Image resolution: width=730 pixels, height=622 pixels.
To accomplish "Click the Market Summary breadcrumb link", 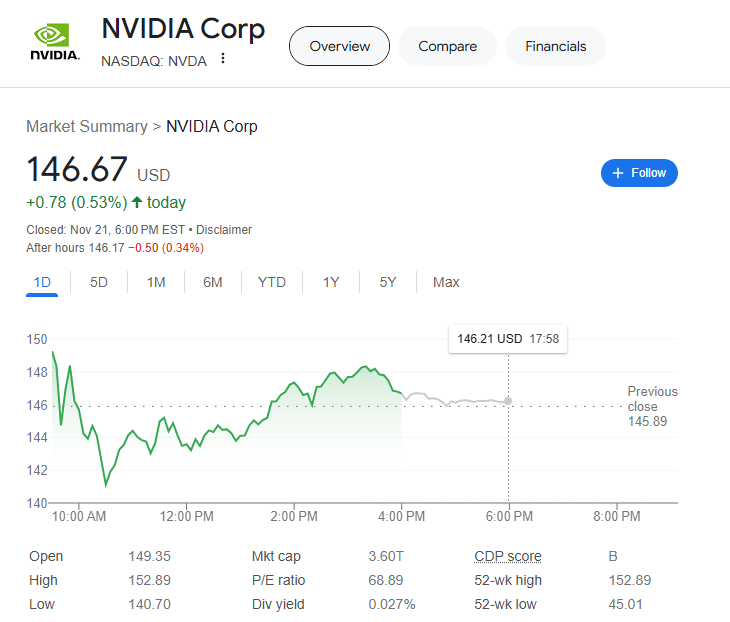I will 87,126.
